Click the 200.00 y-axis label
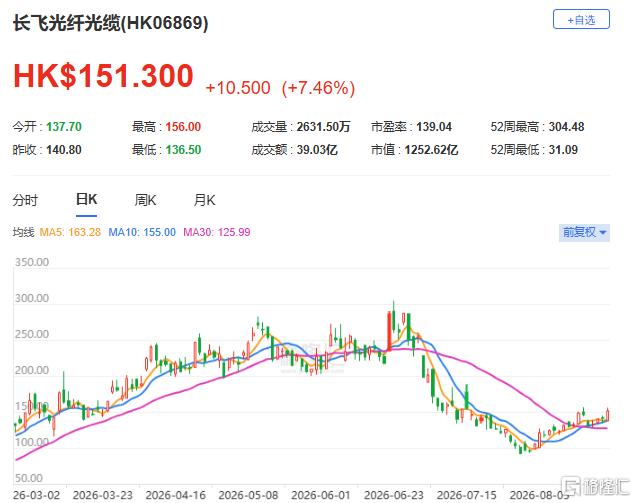The width and height of the screenshot is (636, 503). tap(32, 370)
